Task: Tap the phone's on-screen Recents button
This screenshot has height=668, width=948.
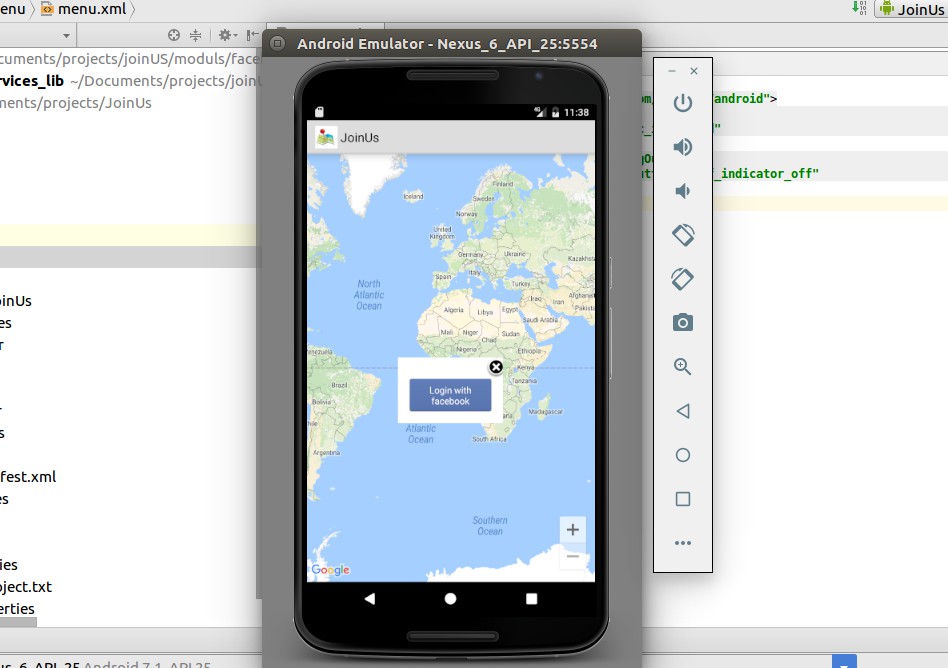Action: pos(531,598)
